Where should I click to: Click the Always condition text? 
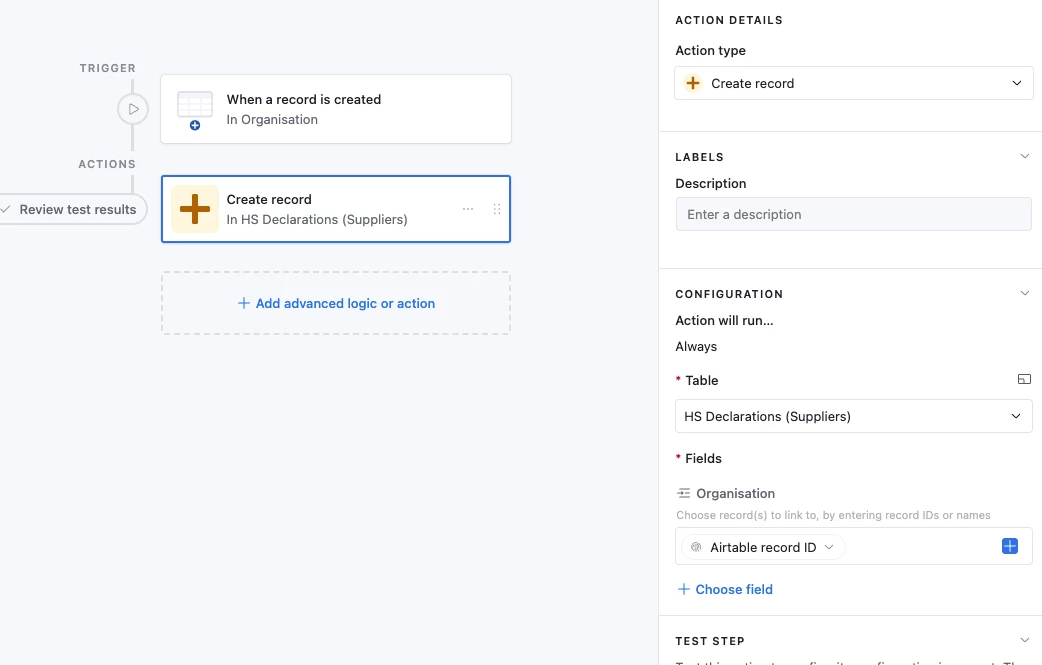pos(696,346)
